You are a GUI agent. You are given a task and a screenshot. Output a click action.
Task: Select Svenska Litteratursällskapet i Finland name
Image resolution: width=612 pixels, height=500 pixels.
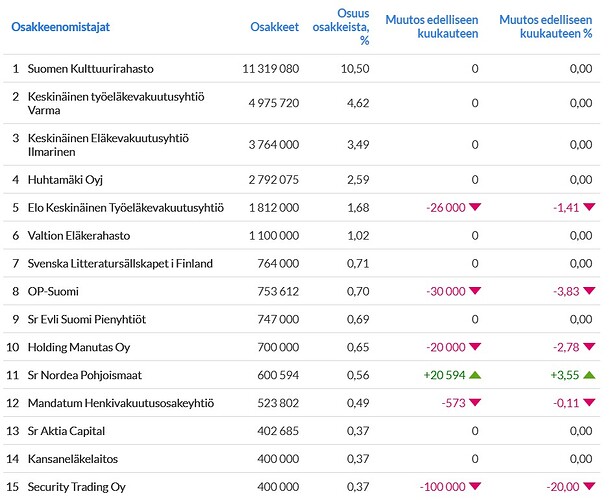[x=120, y=263]
